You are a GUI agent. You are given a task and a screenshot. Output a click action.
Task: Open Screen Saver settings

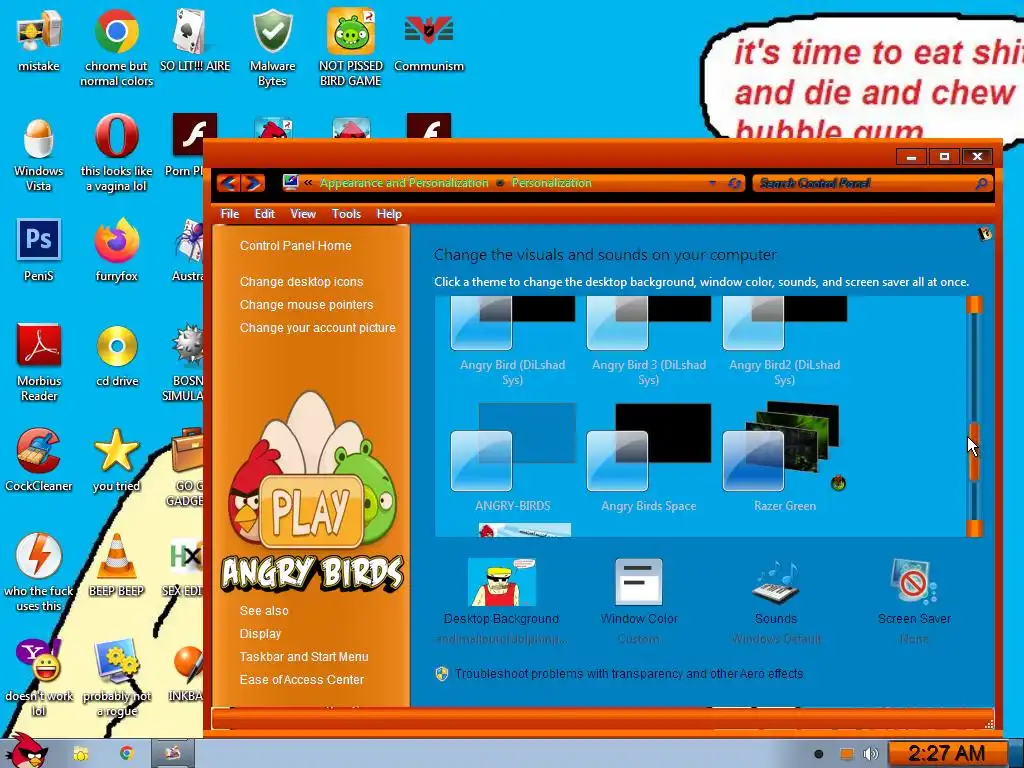point(914,601)
